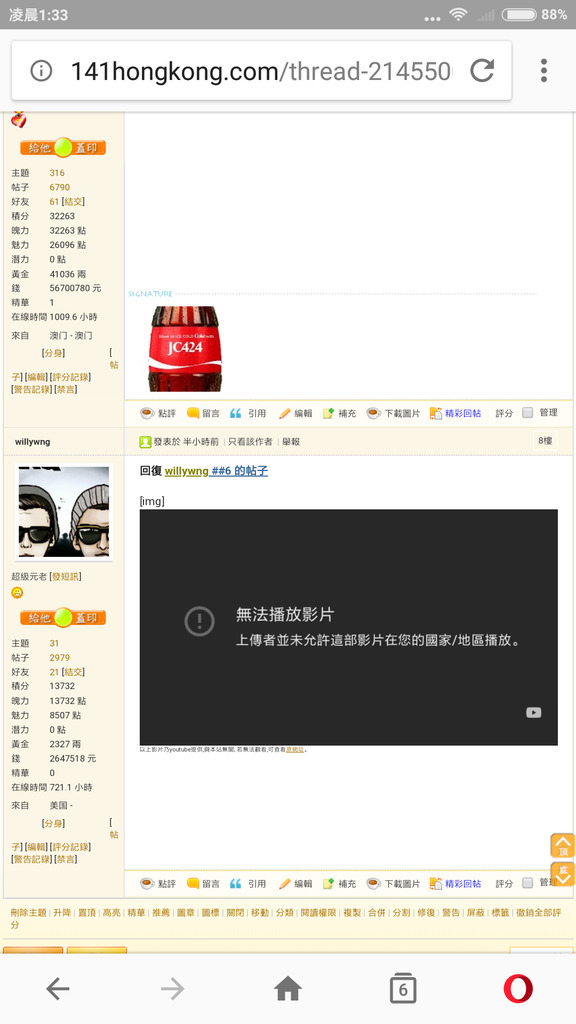Open the willywng link in the reply line

coord(187,471)
